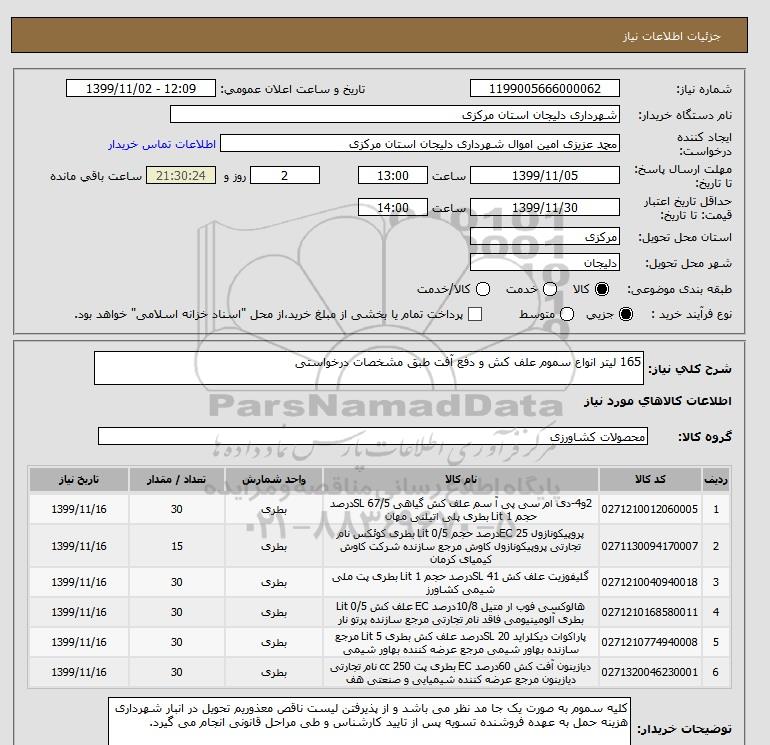Click need date 1399/11/16 in row 6
The width and height of the screenshot is (770, 745).
pos(79,672)
